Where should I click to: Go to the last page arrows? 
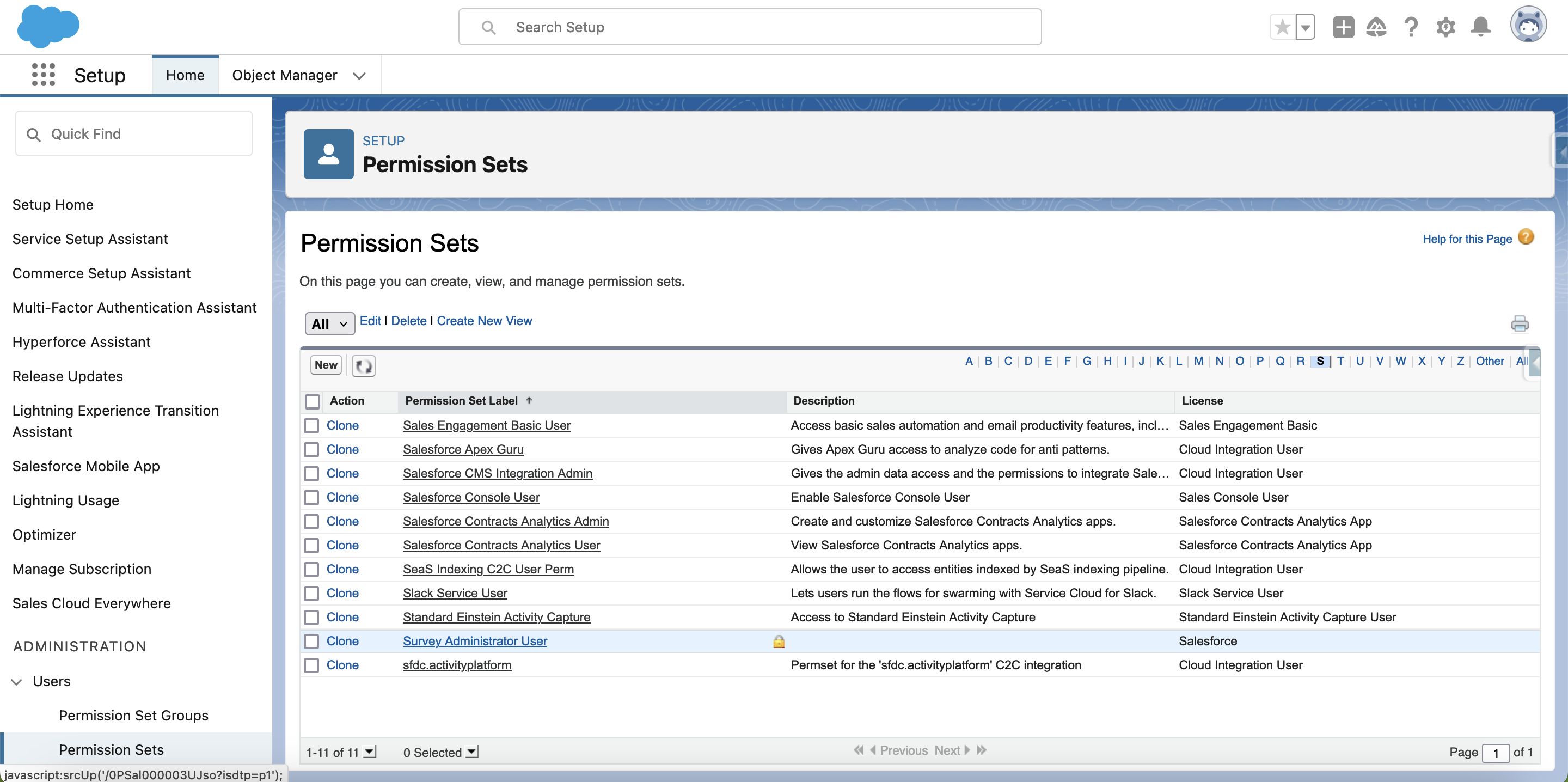pyautogui.click(x=981, y=750)
